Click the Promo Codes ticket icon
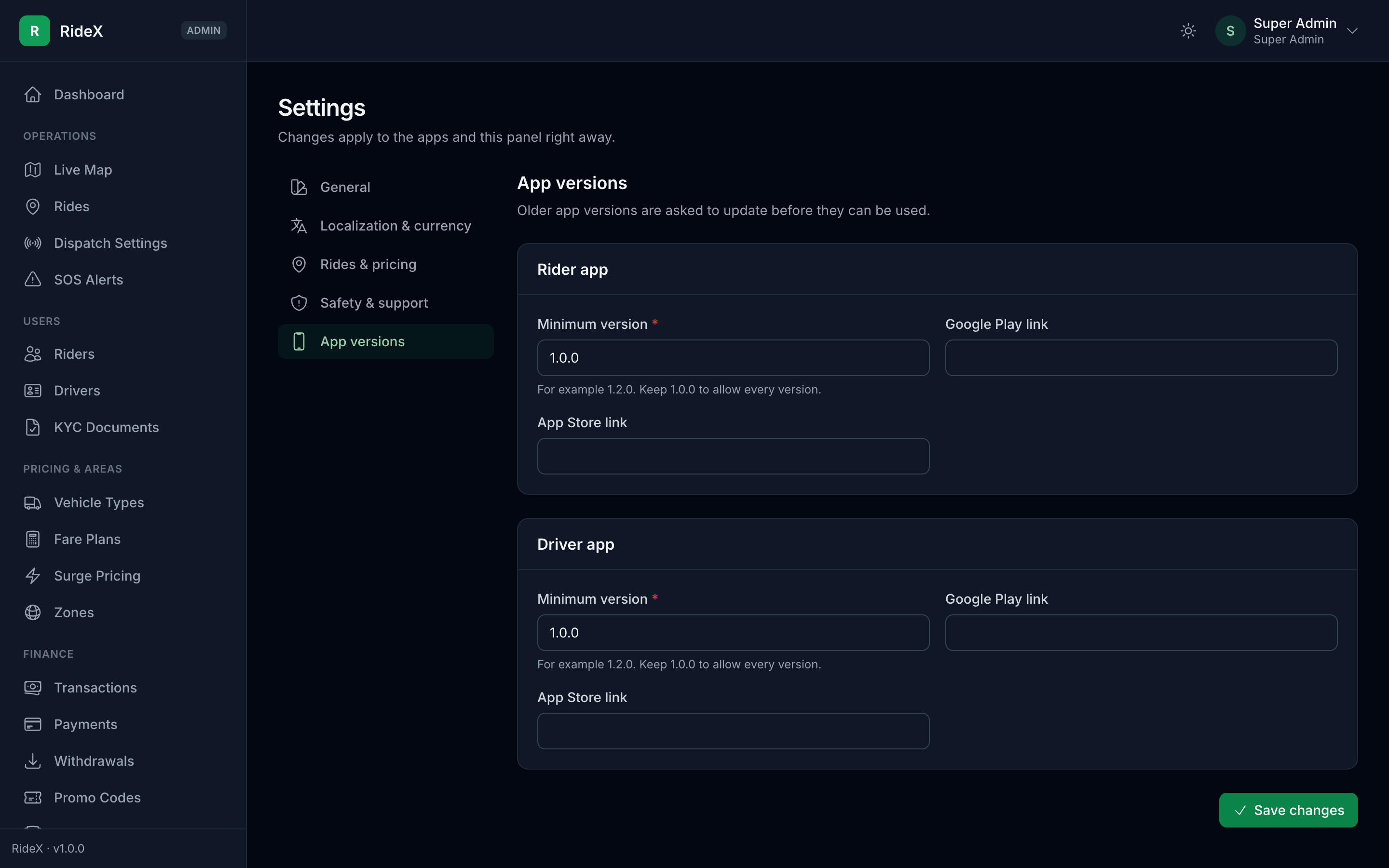 pyautogui.click(x=33, y=798)
